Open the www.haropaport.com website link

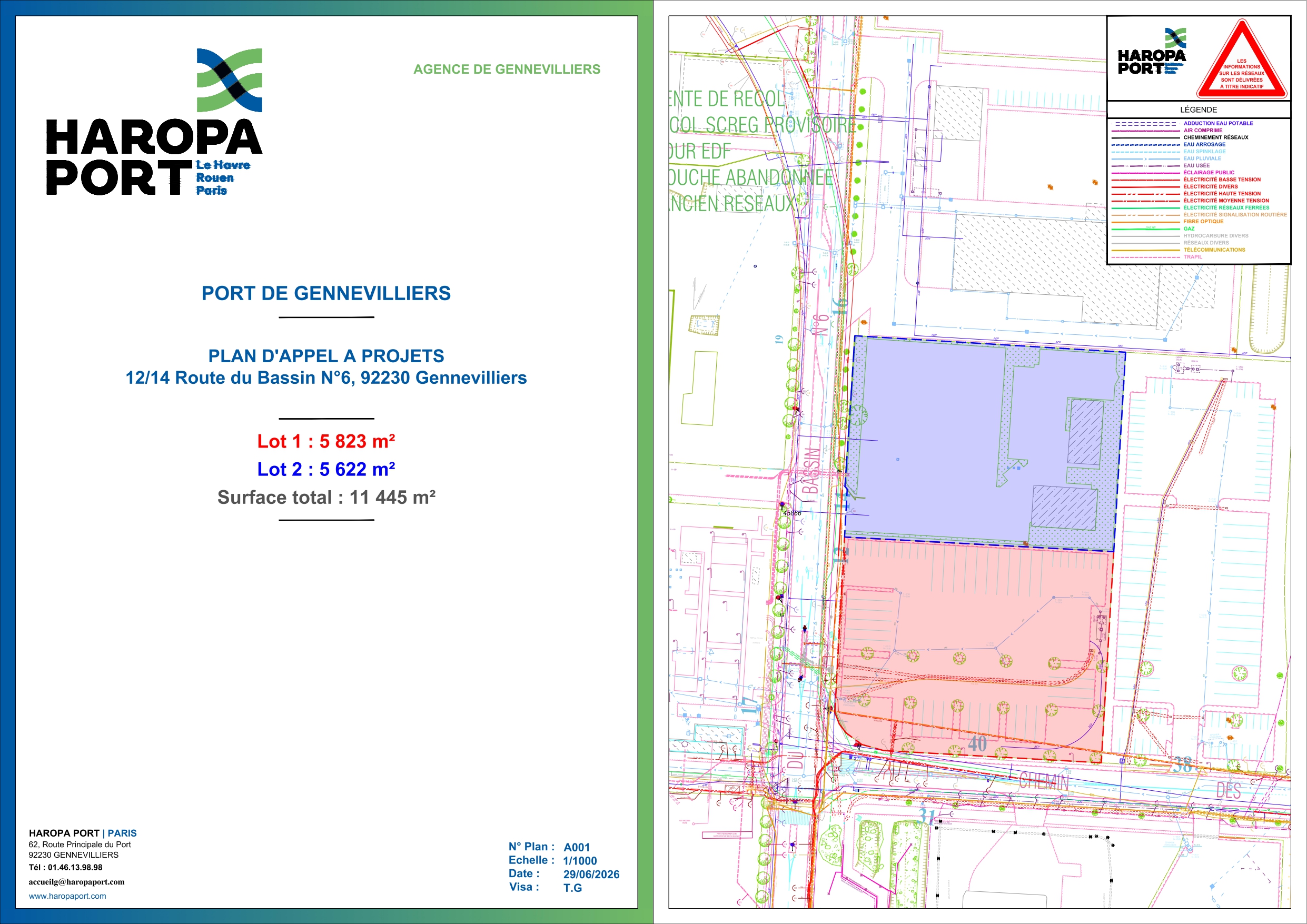click(67, 896)
